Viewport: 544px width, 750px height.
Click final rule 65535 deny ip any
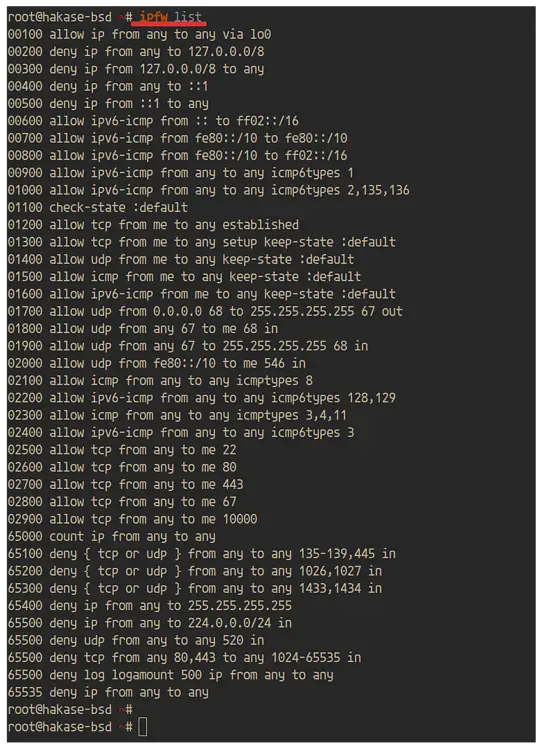click(x=108, y=692)
